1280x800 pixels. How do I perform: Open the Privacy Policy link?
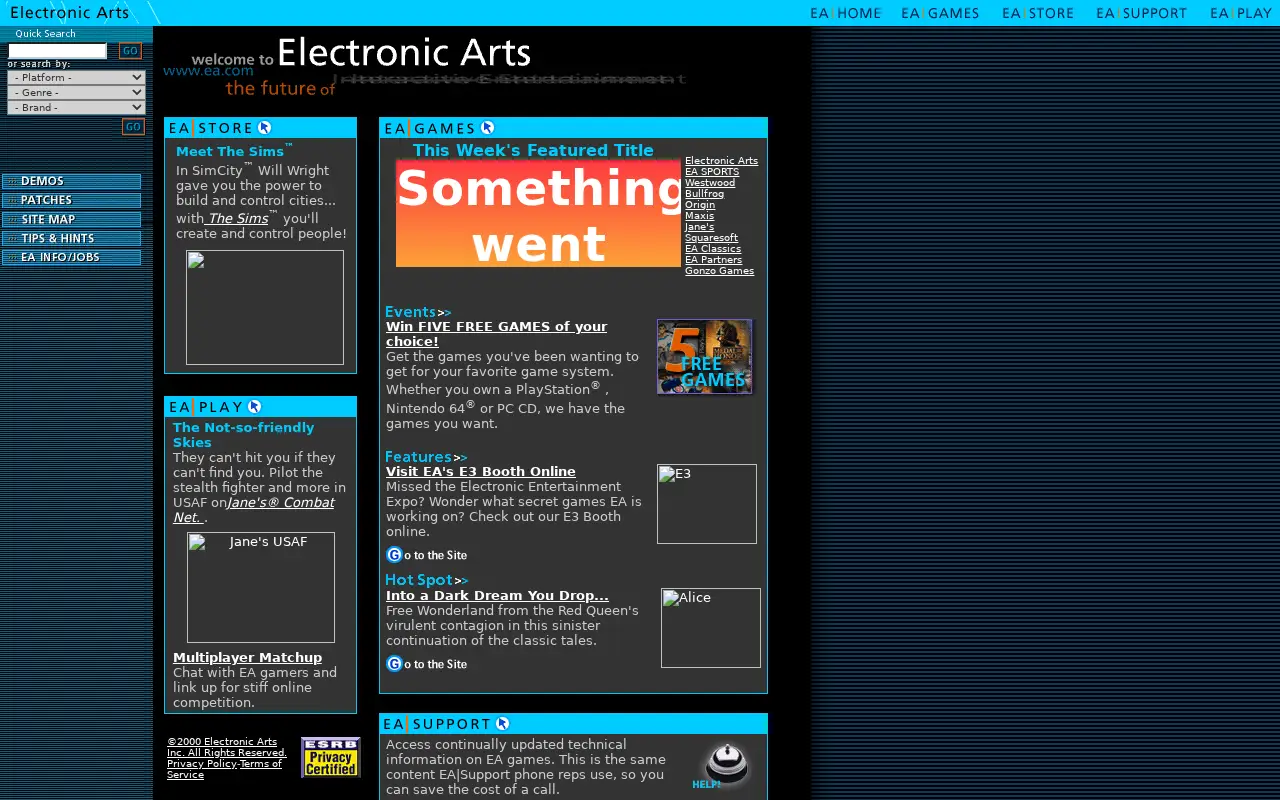point(202,764)
